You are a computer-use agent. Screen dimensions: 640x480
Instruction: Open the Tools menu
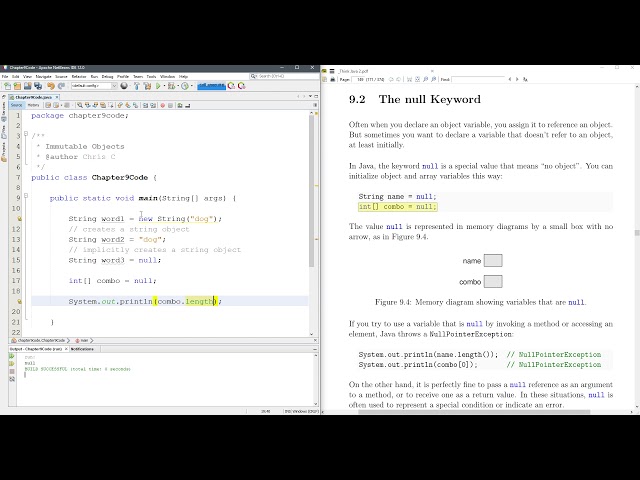click(151, 76)
